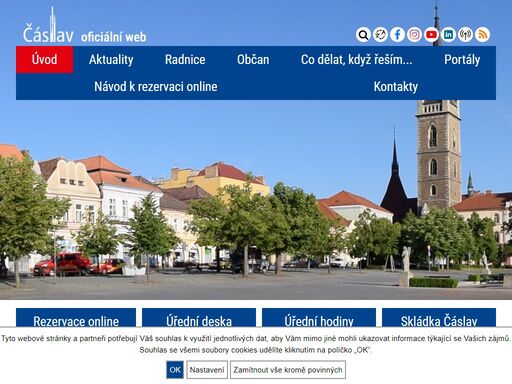Go to the Kontakty page
The image size is (512, 384).
pos(396,87)
